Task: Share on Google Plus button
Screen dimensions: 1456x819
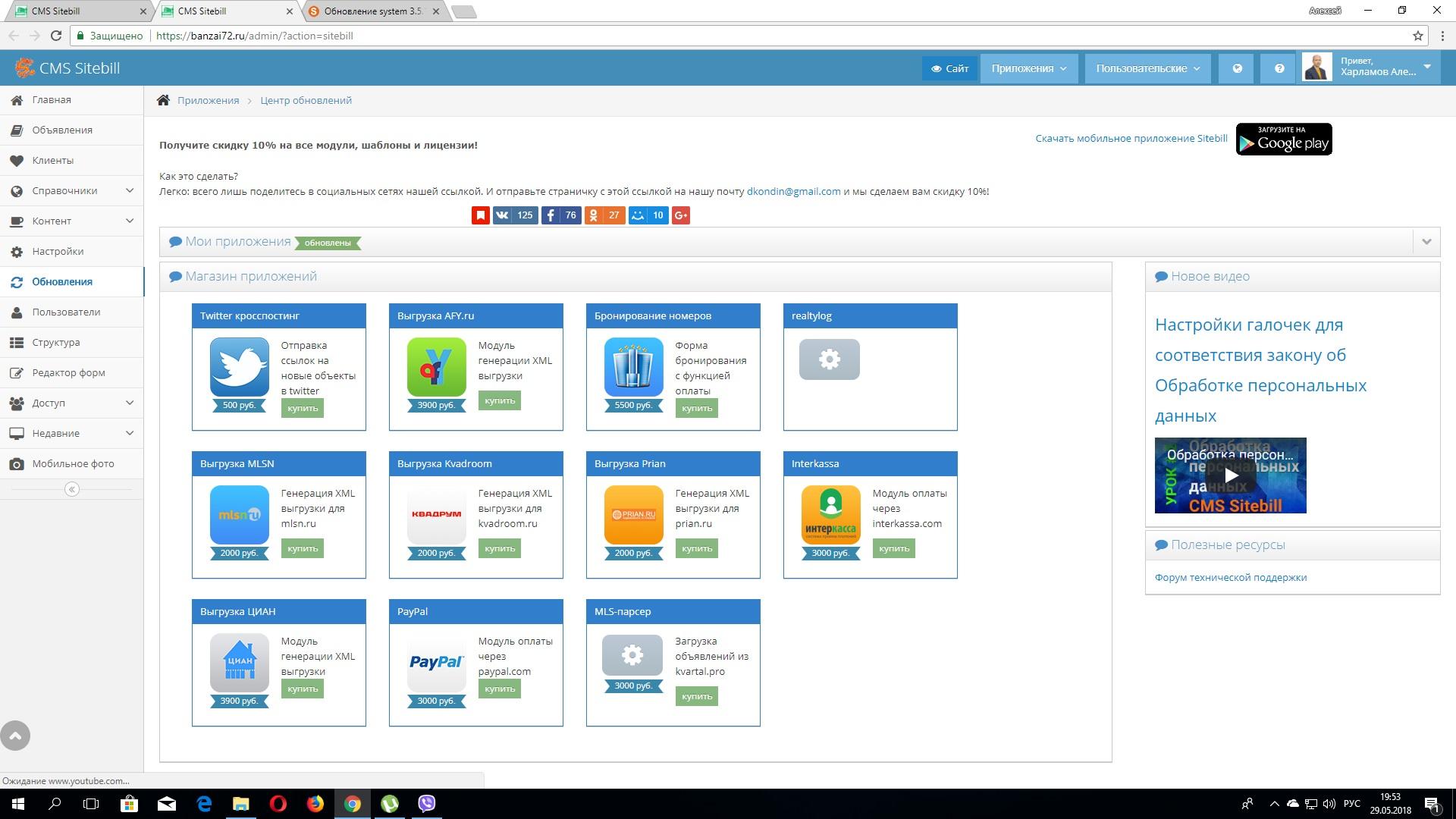Action: (x=681, y=215)
